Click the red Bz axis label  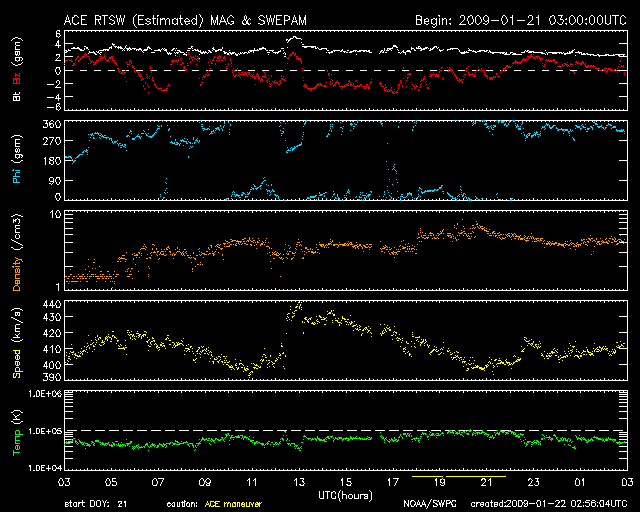[x=17, y=76]
